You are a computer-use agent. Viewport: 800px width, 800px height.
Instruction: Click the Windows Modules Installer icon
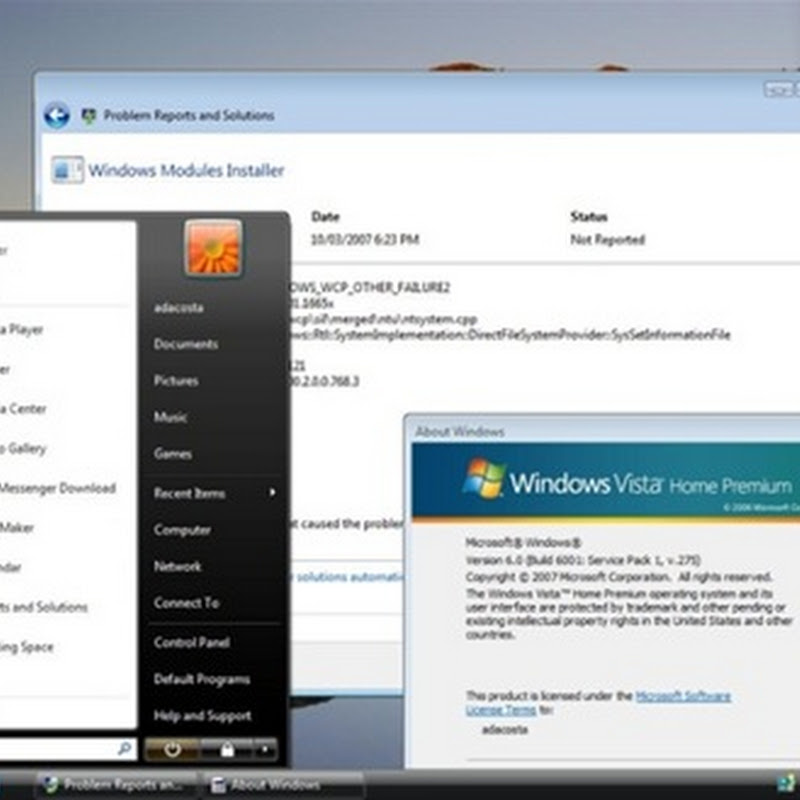click(67, 170)
